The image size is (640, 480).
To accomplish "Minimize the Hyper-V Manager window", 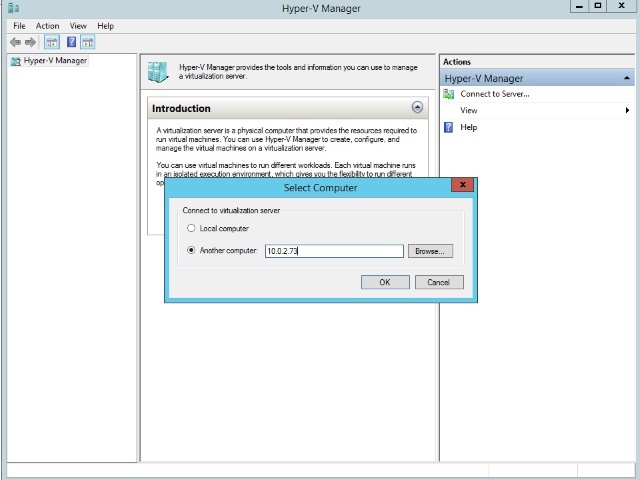I will [x=579, y=6].
